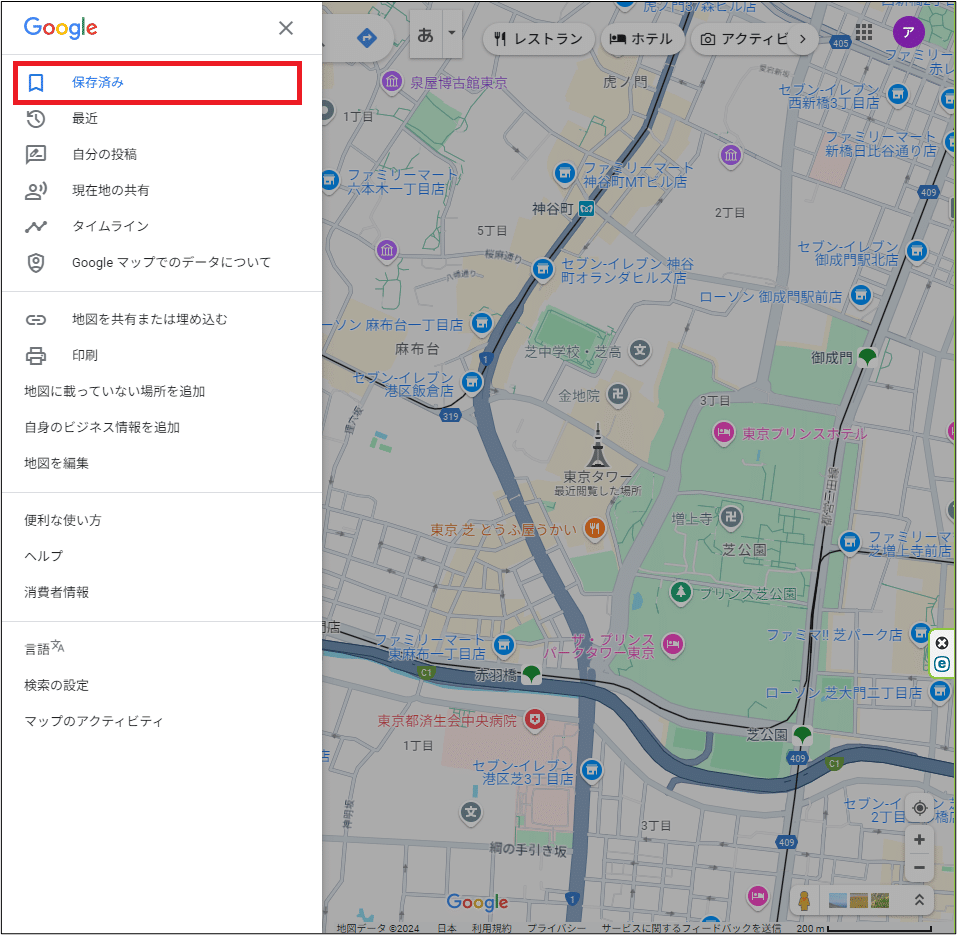957x935 pixels.
Task: Click the 東京都済生会中央病院 hospital pin
Action: coord(535,720)
